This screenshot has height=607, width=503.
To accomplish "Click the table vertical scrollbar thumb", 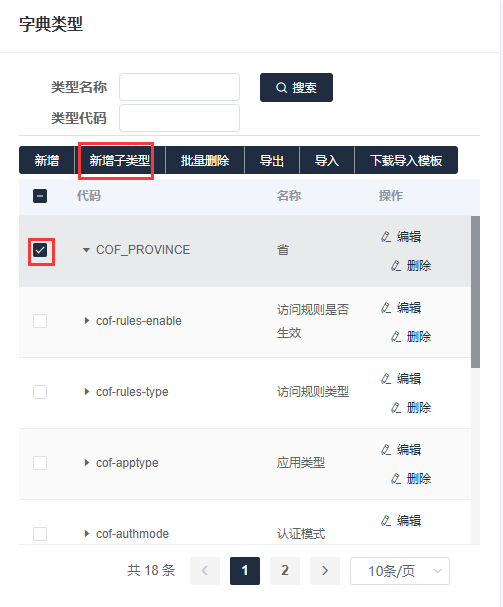I will 476,292.
